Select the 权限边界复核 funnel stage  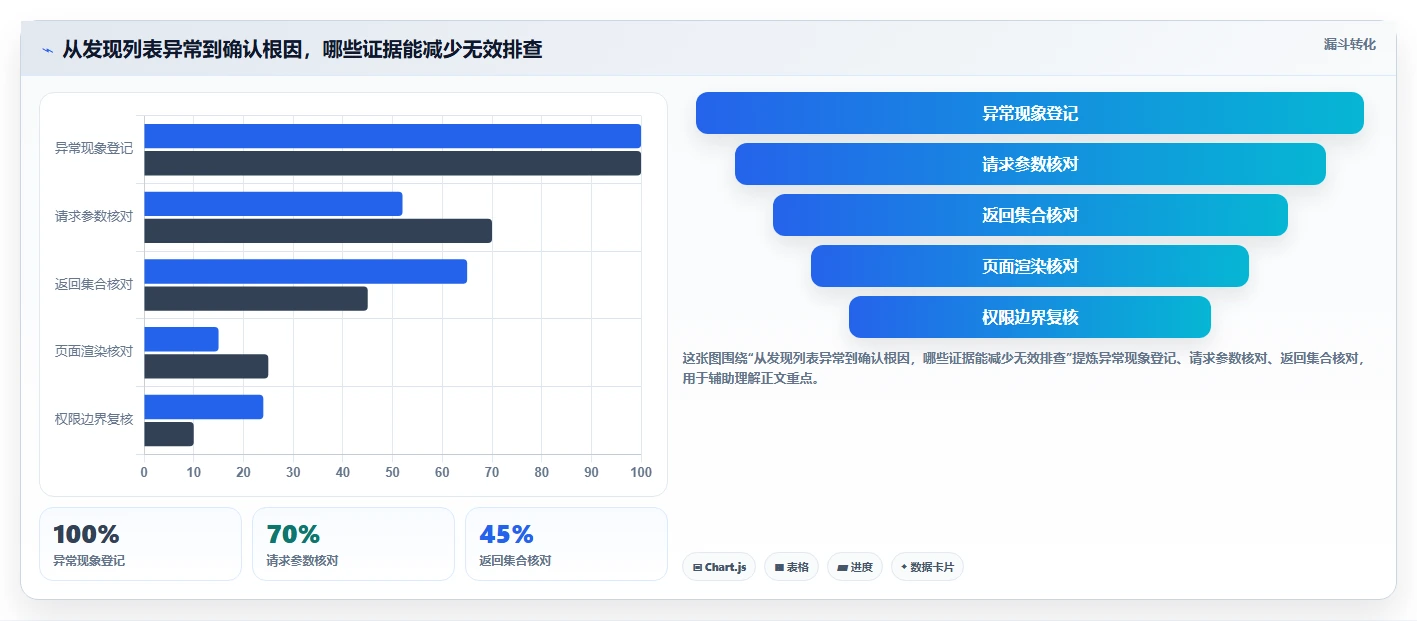[x=1030, y=317]
